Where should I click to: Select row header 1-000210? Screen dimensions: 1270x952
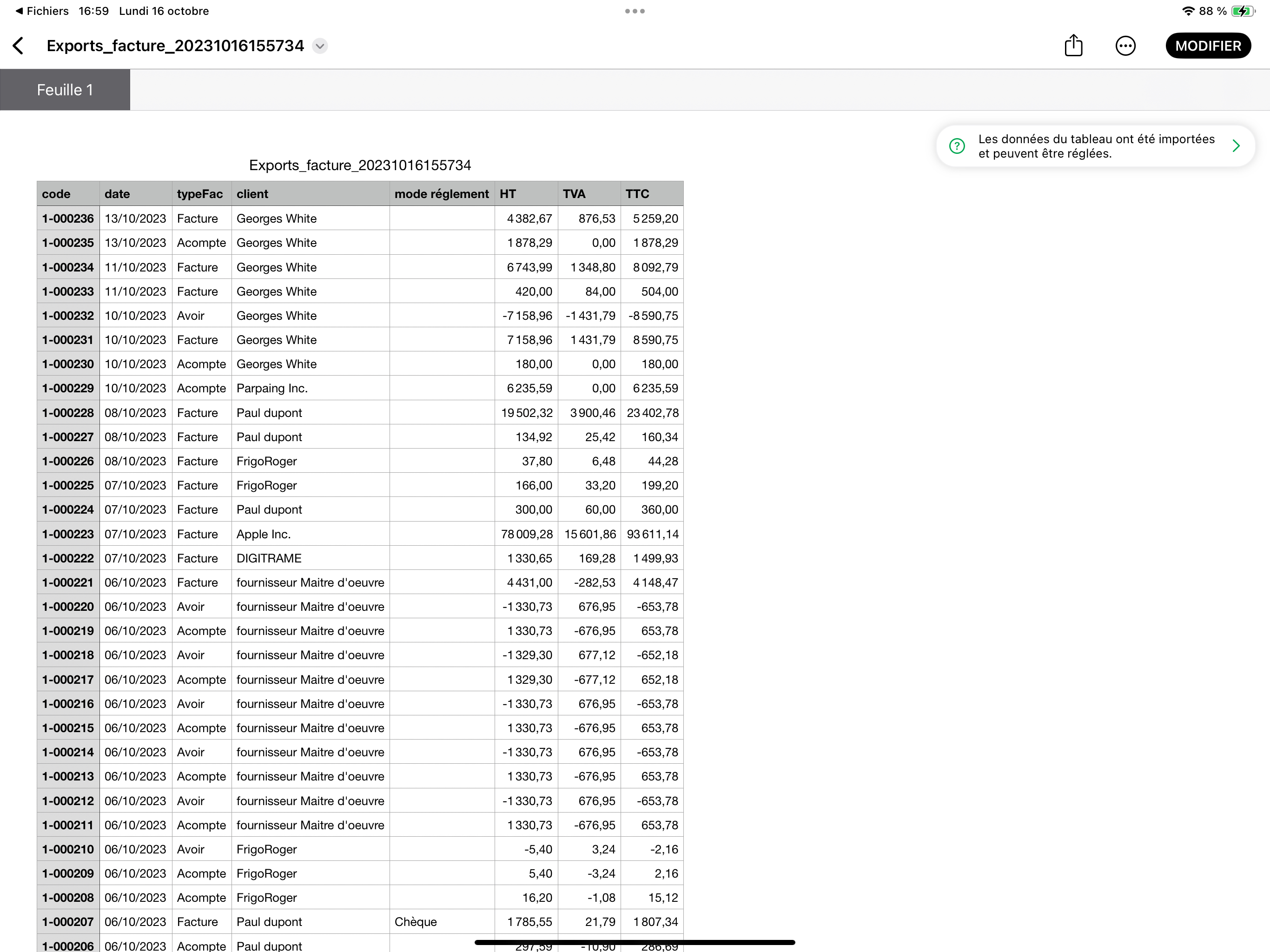[68, 849]
